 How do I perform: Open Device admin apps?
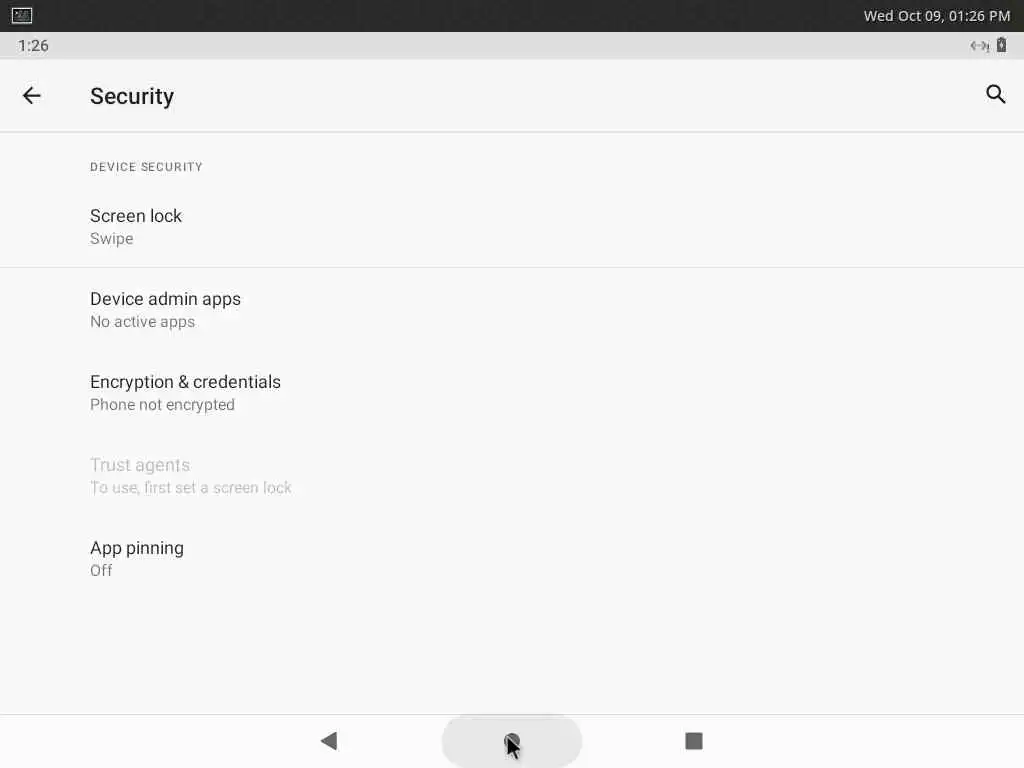(x=512, y=310)
